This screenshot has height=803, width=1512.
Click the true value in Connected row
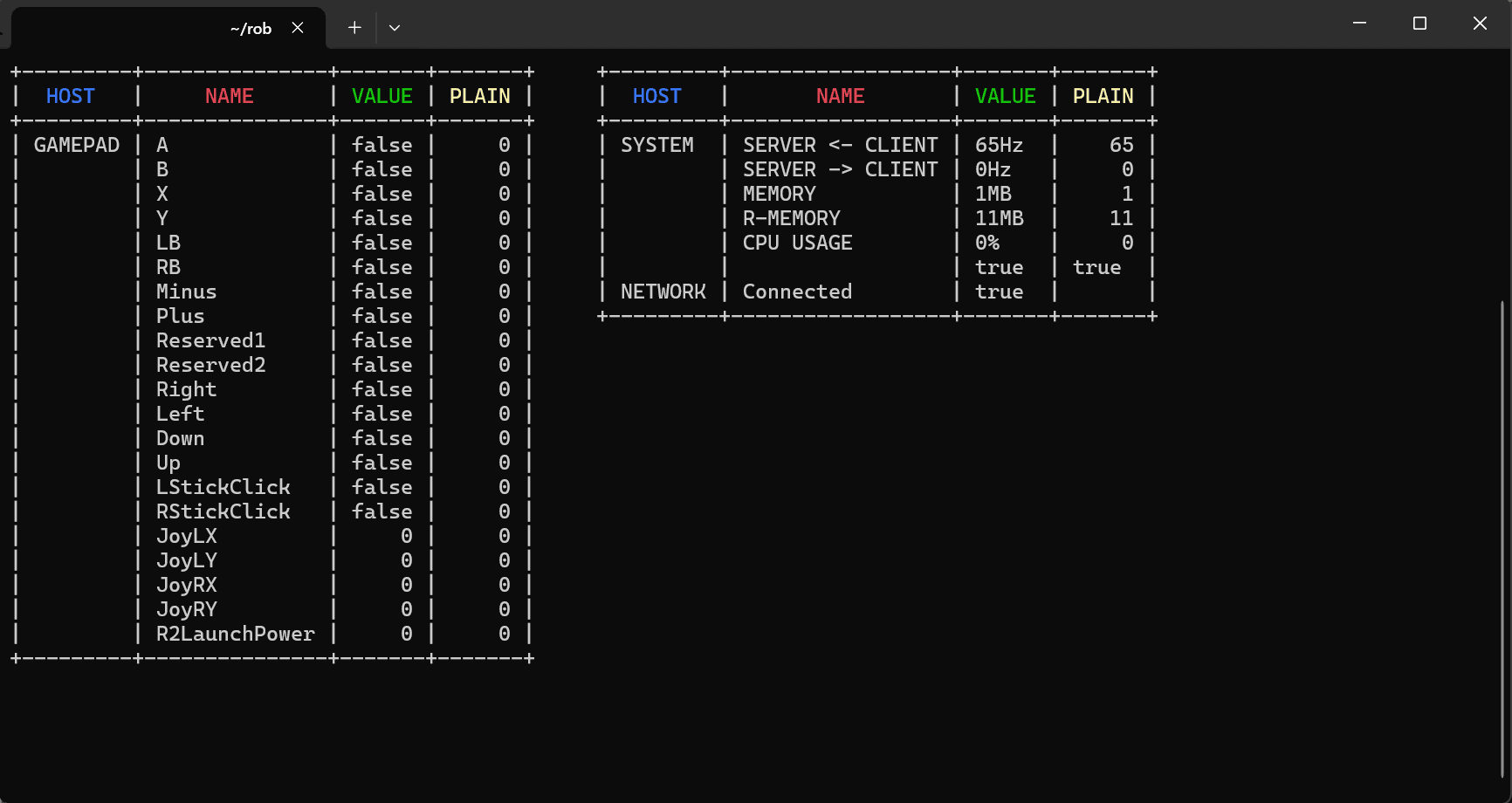(x=999, y=292)
